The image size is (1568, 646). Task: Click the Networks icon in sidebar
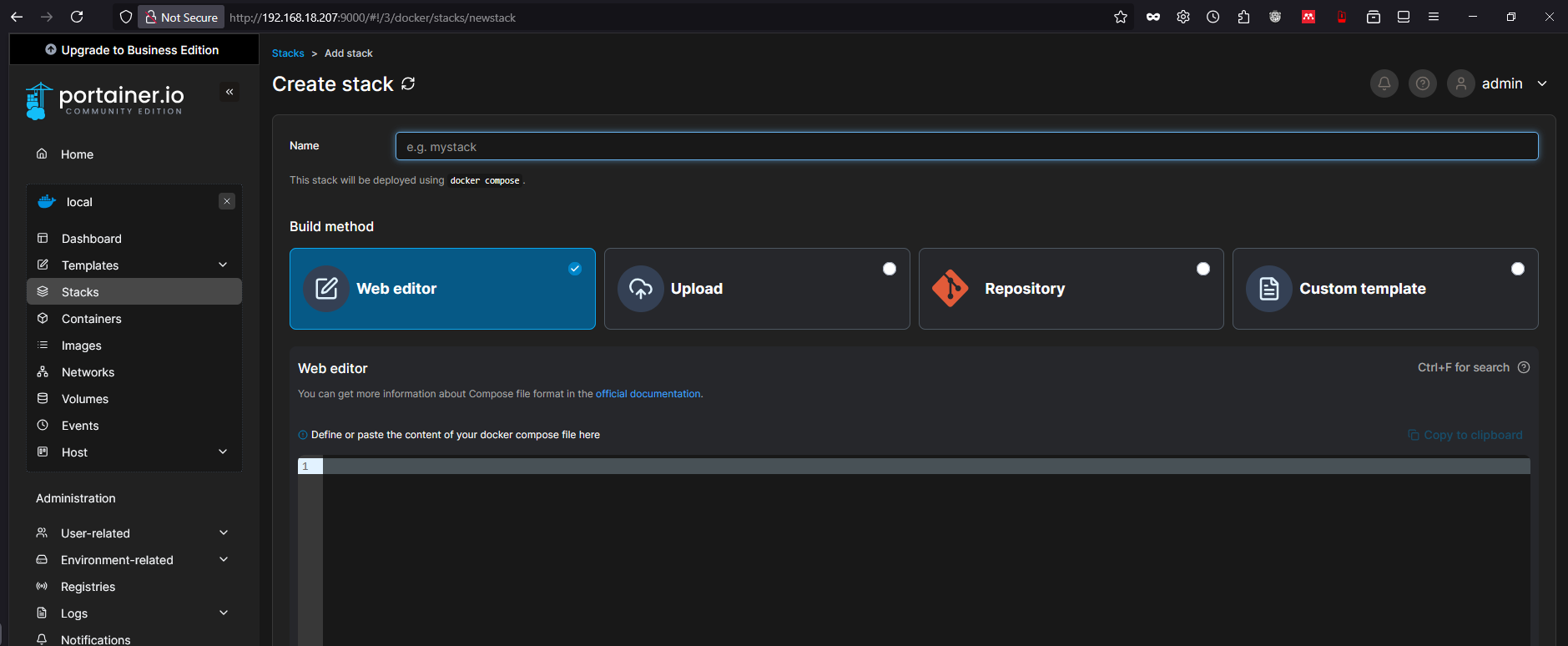point(43,371)
